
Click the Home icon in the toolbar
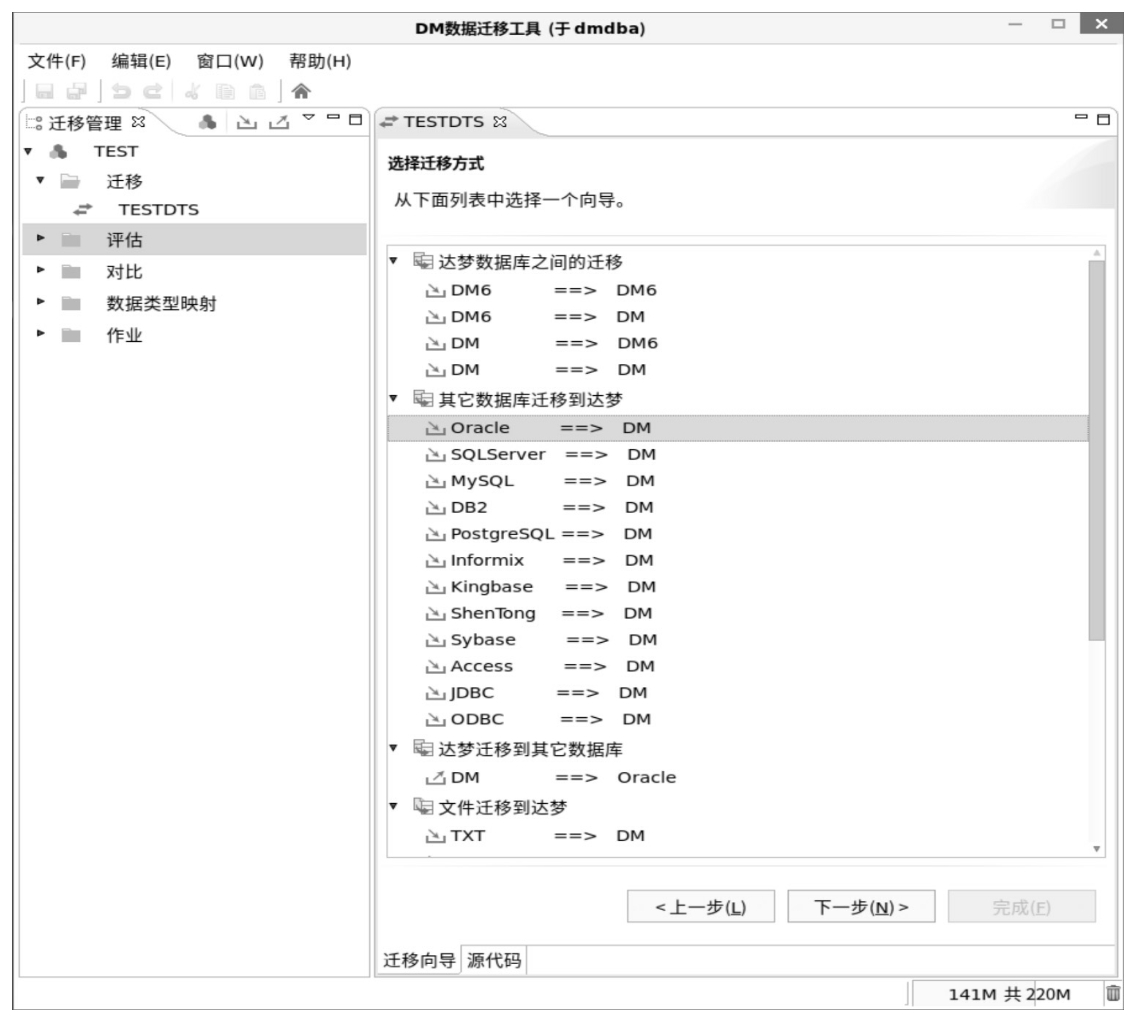click(298, 91)
